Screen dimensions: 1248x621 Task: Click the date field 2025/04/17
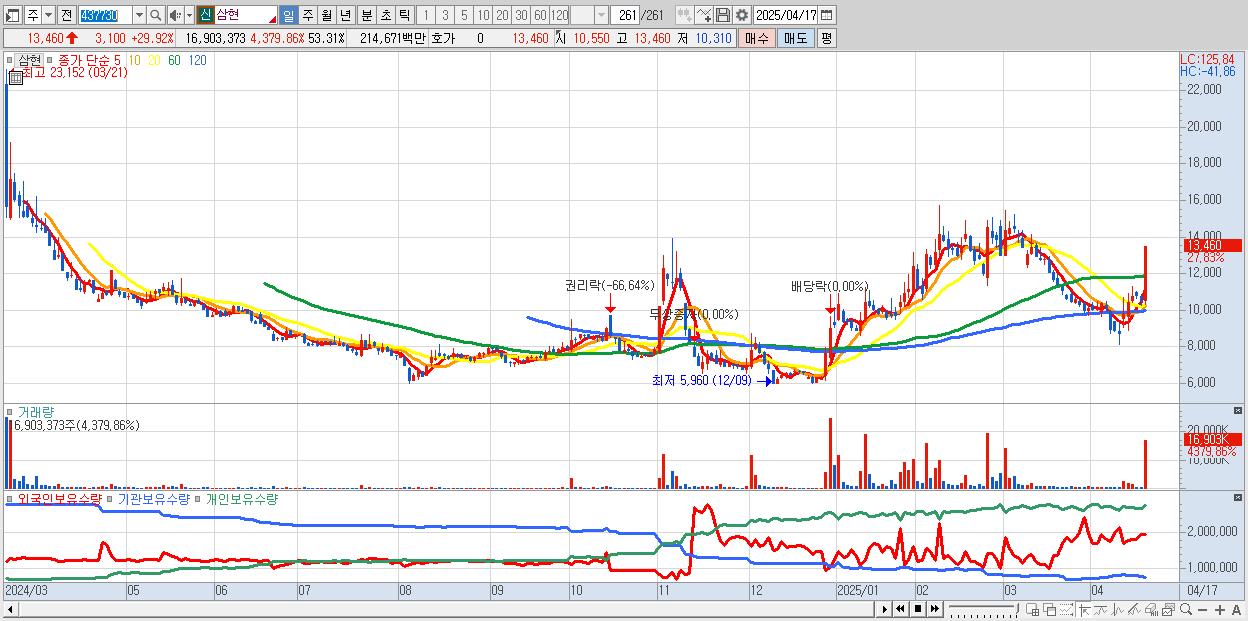(786, 15)
